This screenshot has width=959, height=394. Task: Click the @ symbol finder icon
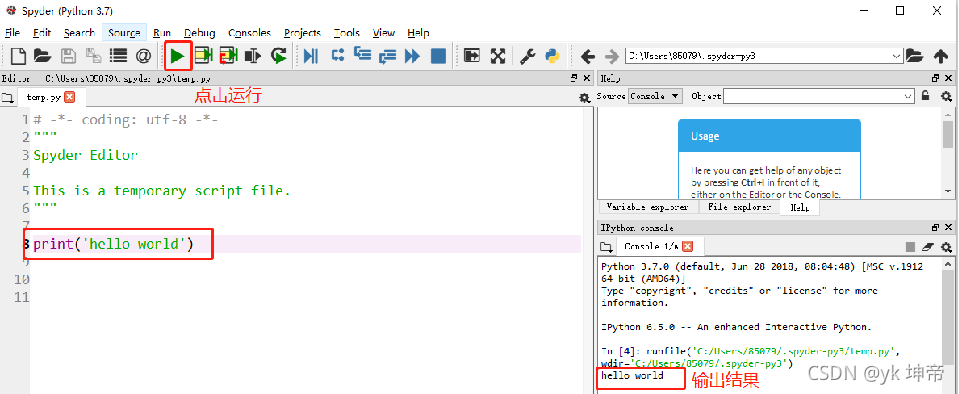pos(143,56)
